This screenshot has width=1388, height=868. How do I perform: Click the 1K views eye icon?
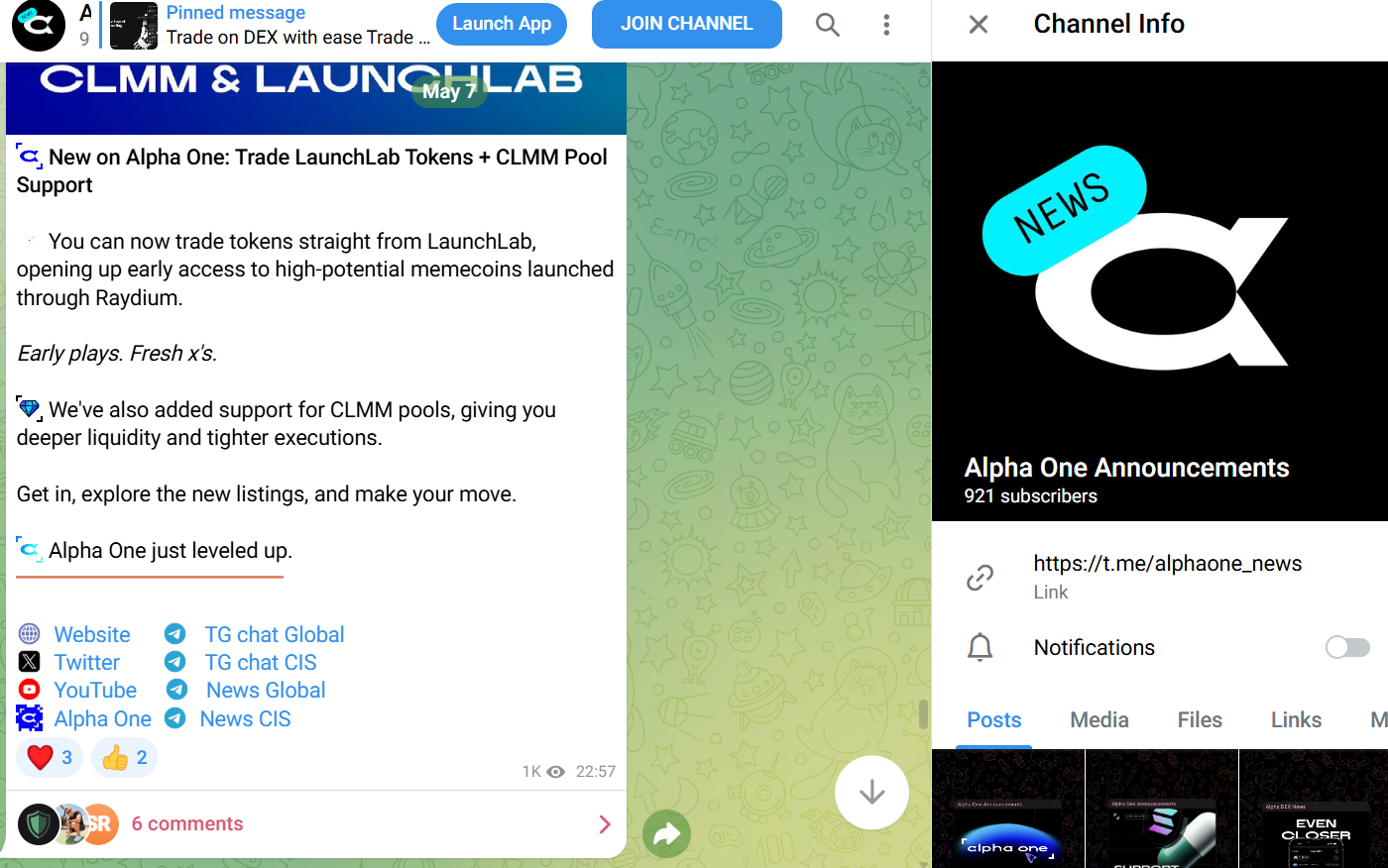tap(556, 772)
